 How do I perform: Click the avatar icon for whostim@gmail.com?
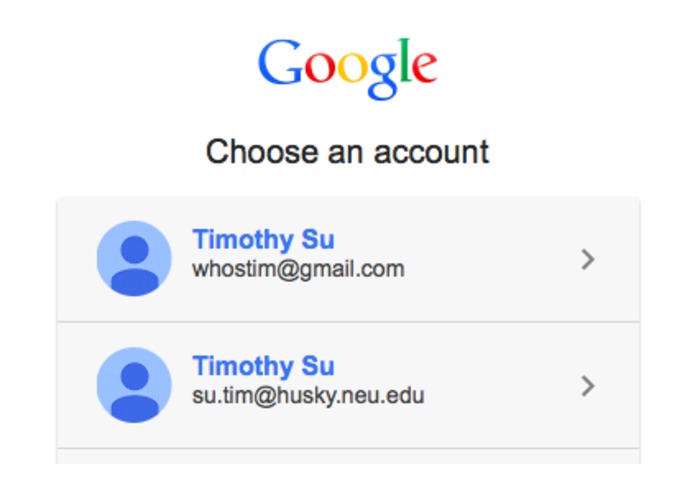tap(134, 258)
